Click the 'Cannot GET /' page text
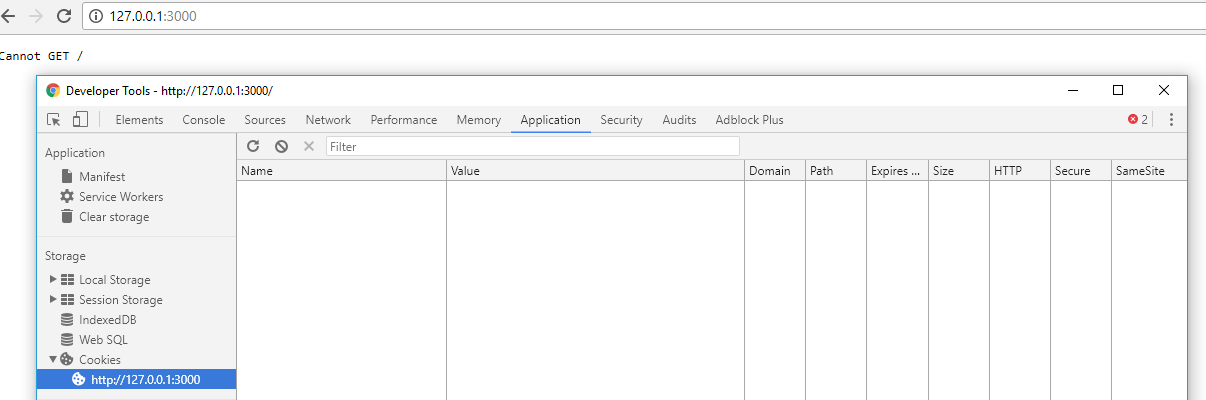 41,56
